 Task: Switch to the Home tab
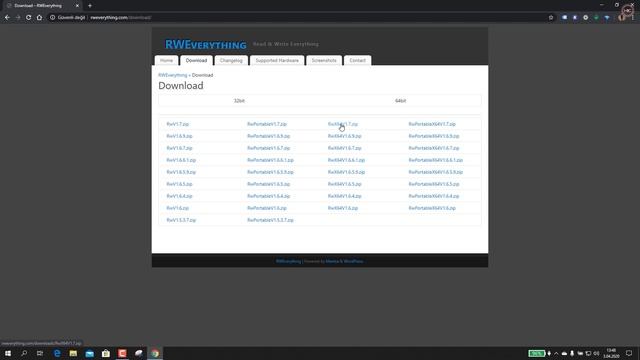(x=166, y=60)
